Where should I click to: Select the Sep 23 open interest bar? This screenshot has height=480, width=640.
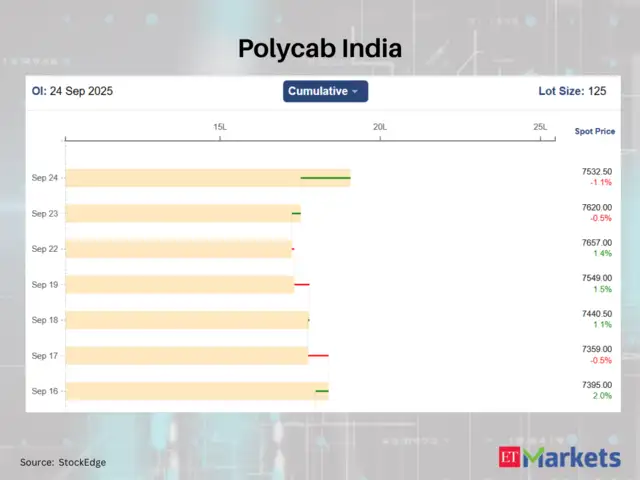182,213
